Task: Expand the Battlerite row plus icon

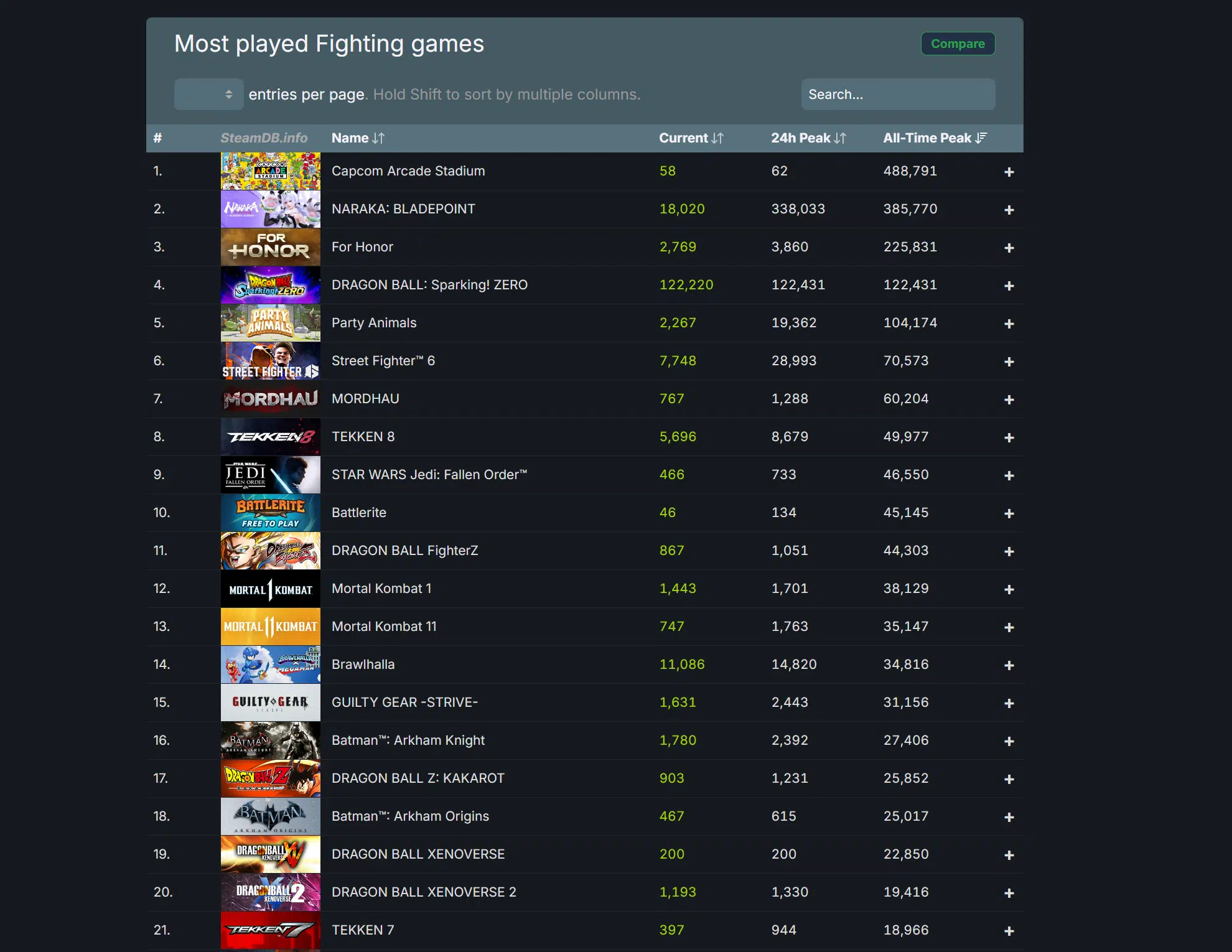Action: click(1009, 513)
